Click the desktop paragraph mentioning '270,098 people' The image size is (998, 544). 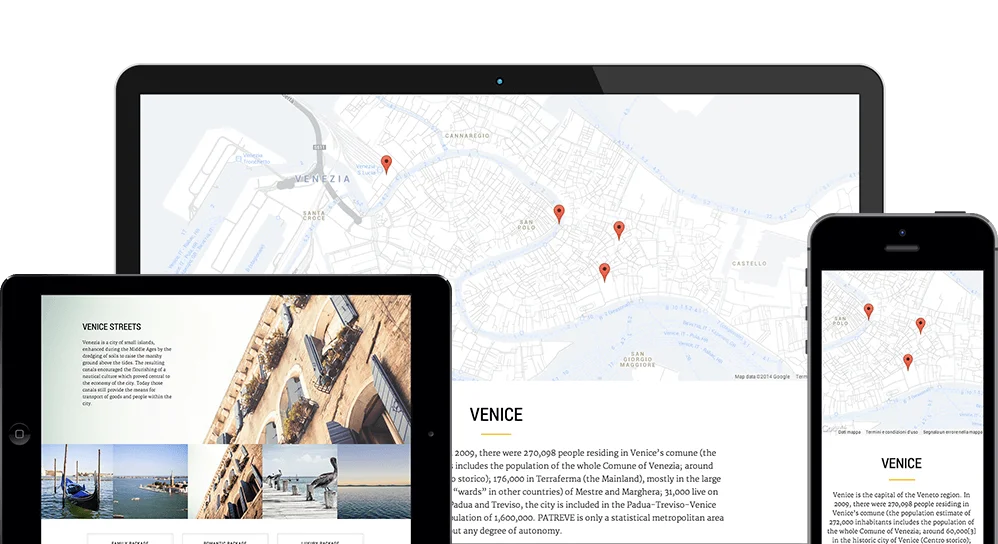pyautogui.click(x=586, y=491)
